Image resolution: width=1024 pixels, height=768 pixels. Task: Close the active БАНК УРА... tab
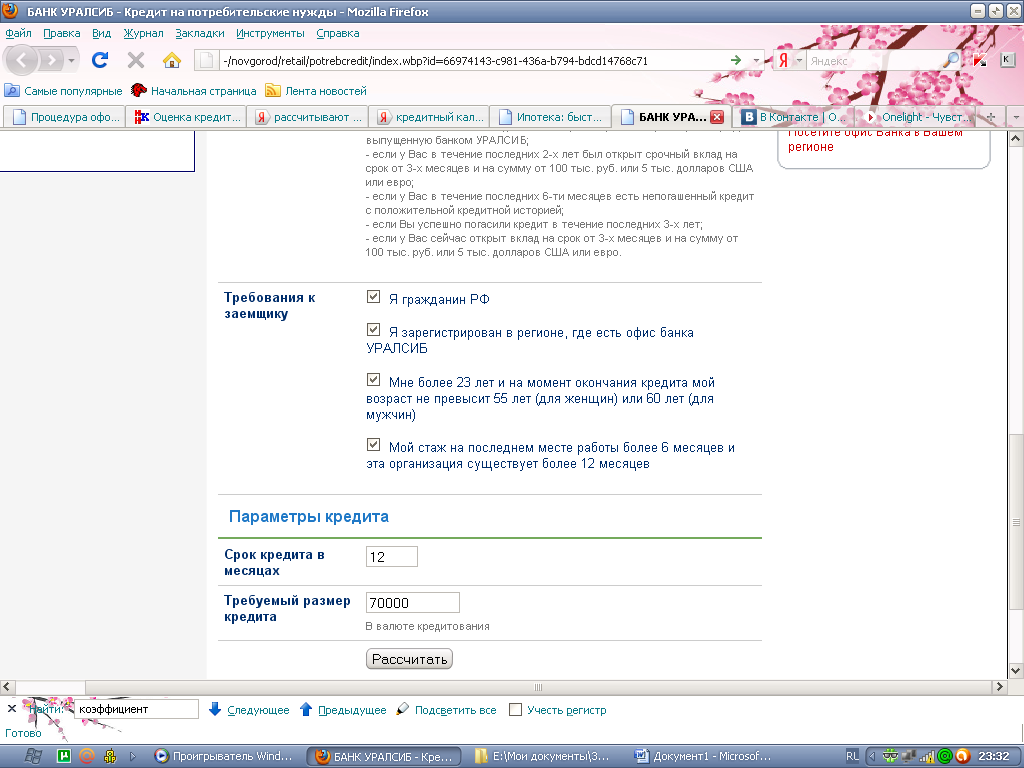717,117
